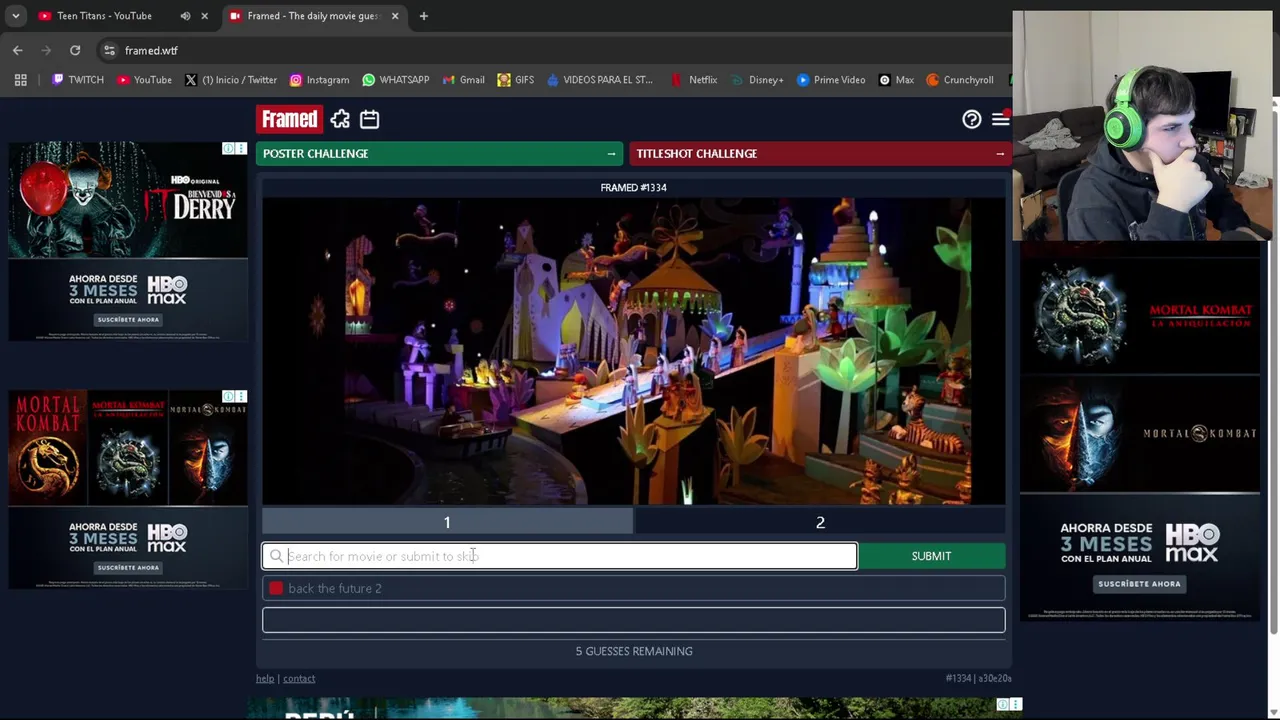Open the apps grid bookmark icon
Screen dimensions: 1280x720
pos(20,80)
